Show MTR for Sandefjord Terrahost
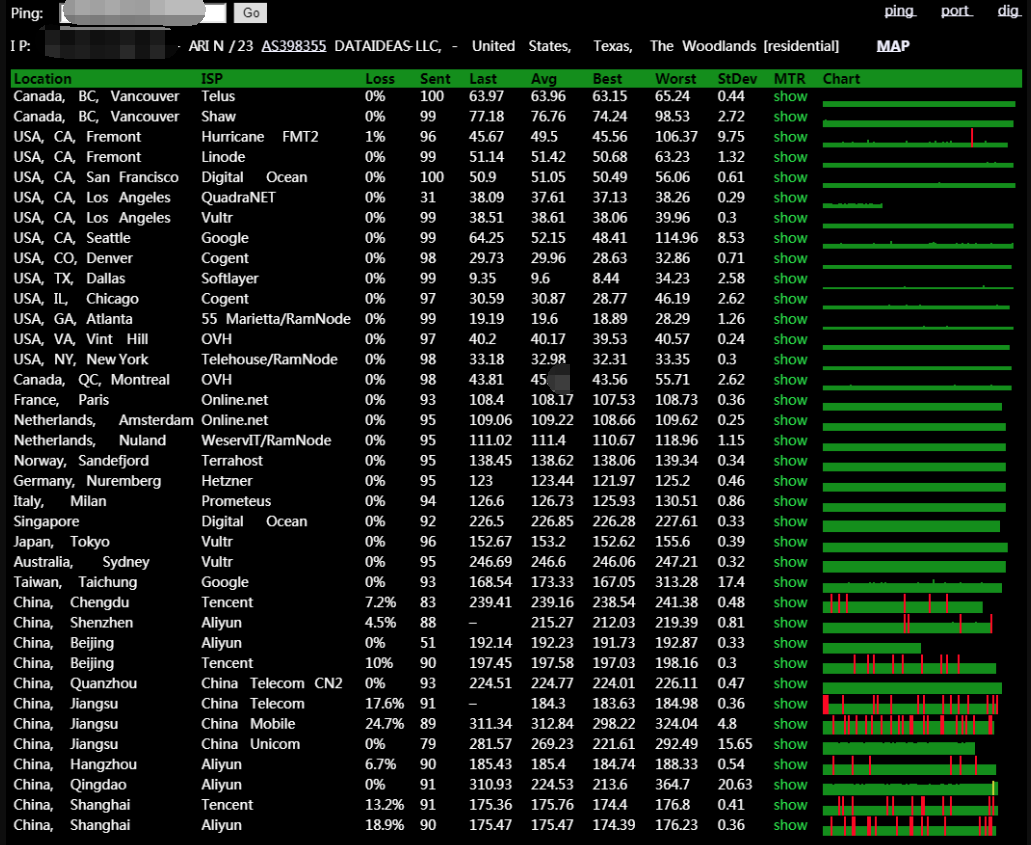1031x845 pixels. (790, 461)
